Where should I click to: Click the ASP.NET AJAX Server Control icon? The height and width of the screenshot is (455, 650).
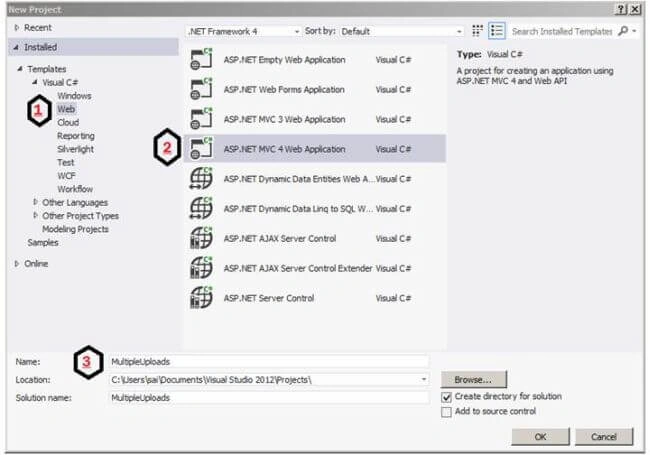coord(201,238)
